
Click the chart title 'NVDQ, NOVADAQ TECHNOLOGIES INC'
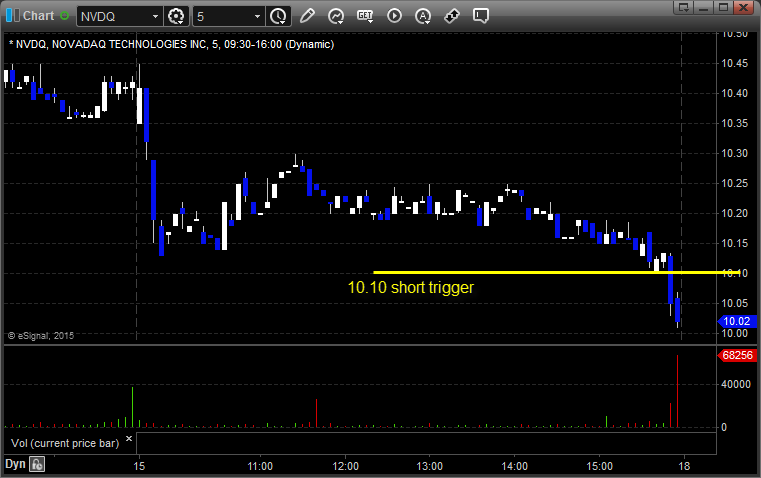111,44
